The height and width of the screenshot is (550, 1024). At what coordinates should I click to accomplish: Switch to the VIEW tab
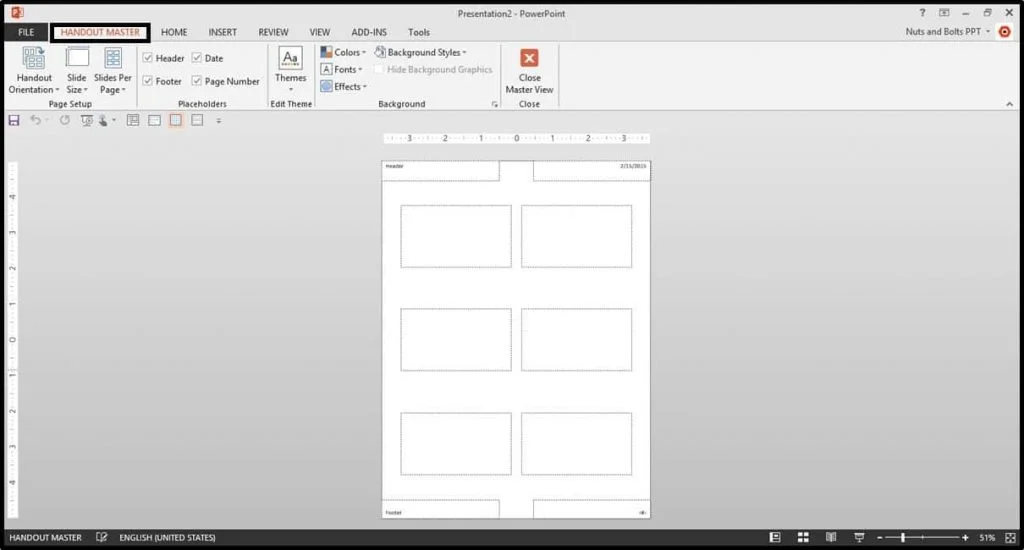[x=320, y=32]
